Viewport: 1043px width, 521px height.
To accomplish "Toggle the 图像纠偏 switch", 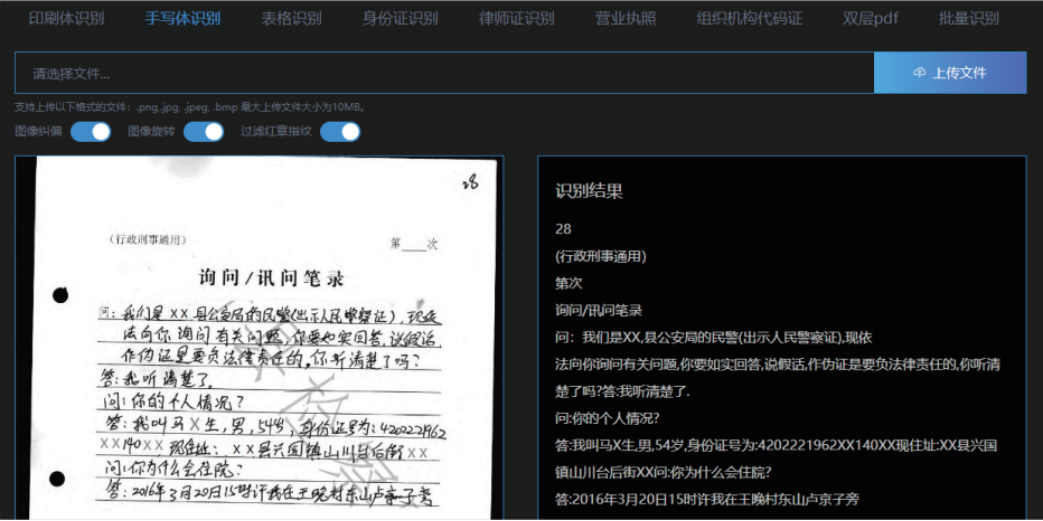I will click(x=90, y=131).
